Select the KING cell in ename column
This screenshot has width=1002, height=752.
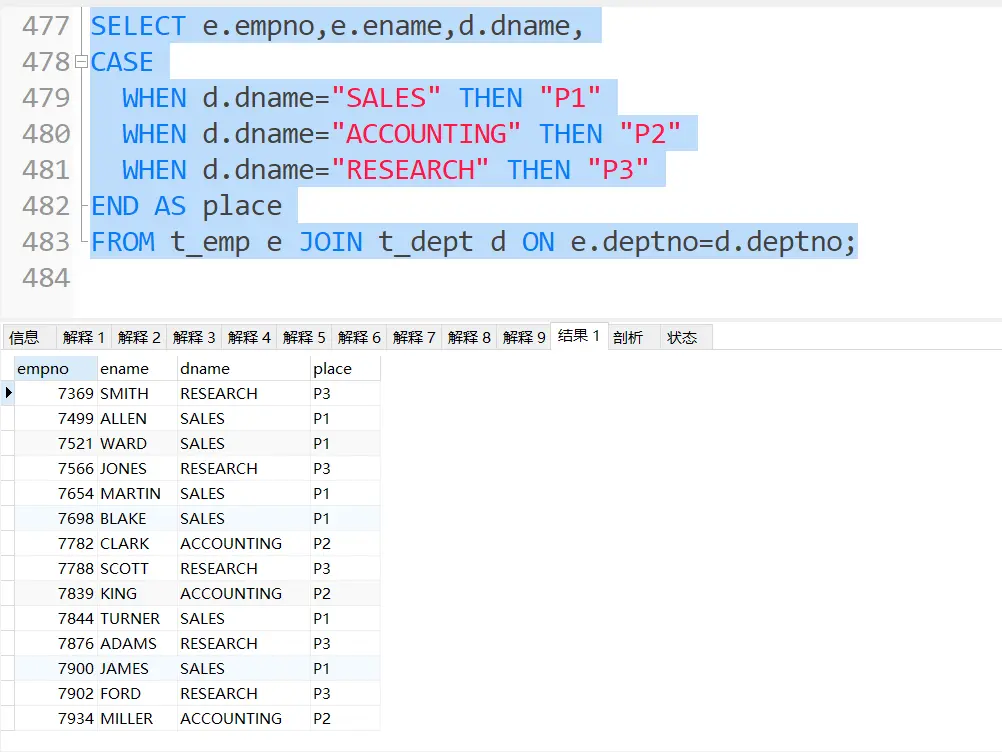pos(119,593)
